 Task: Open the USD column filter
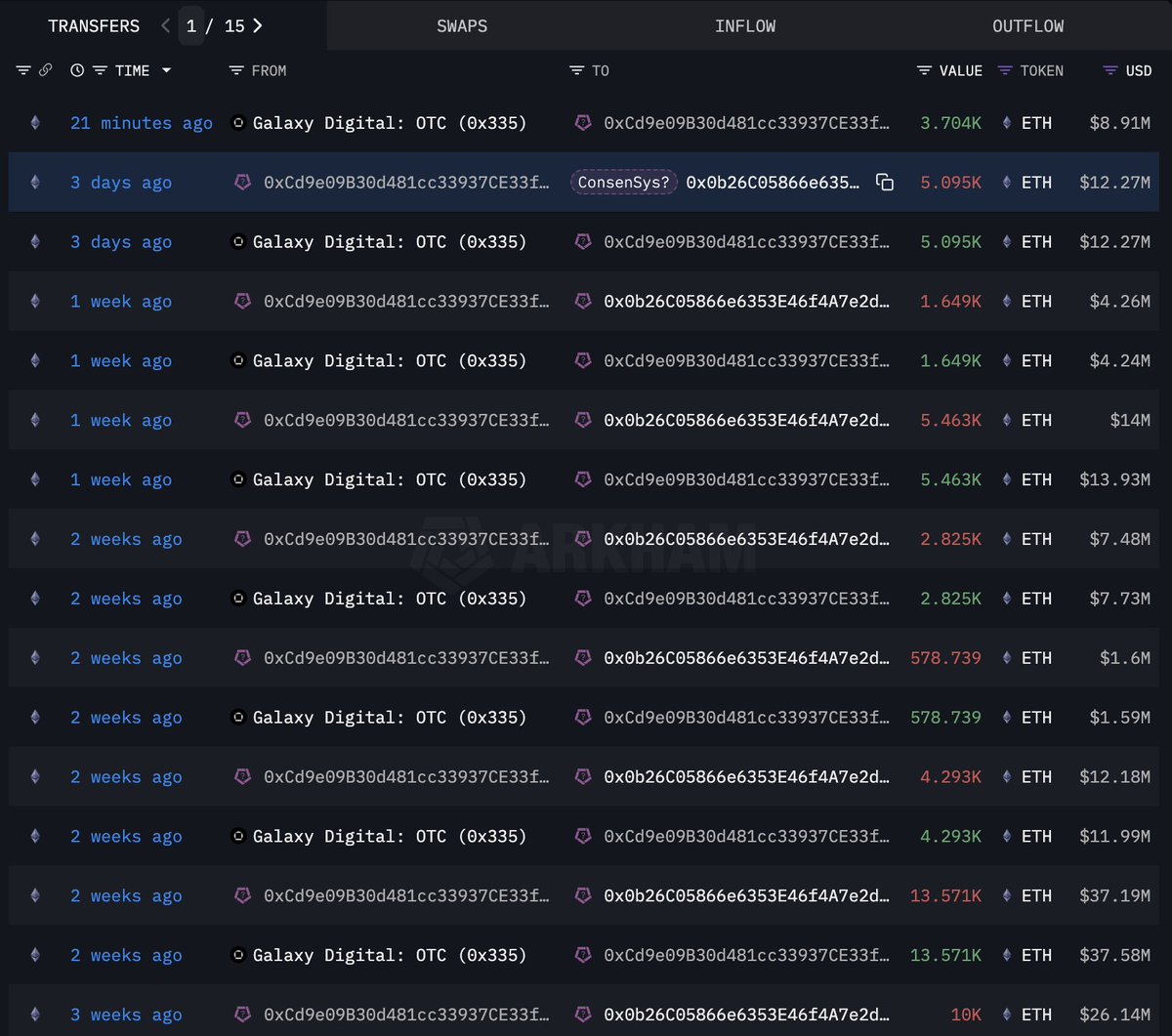click(x=1109, y=70)
